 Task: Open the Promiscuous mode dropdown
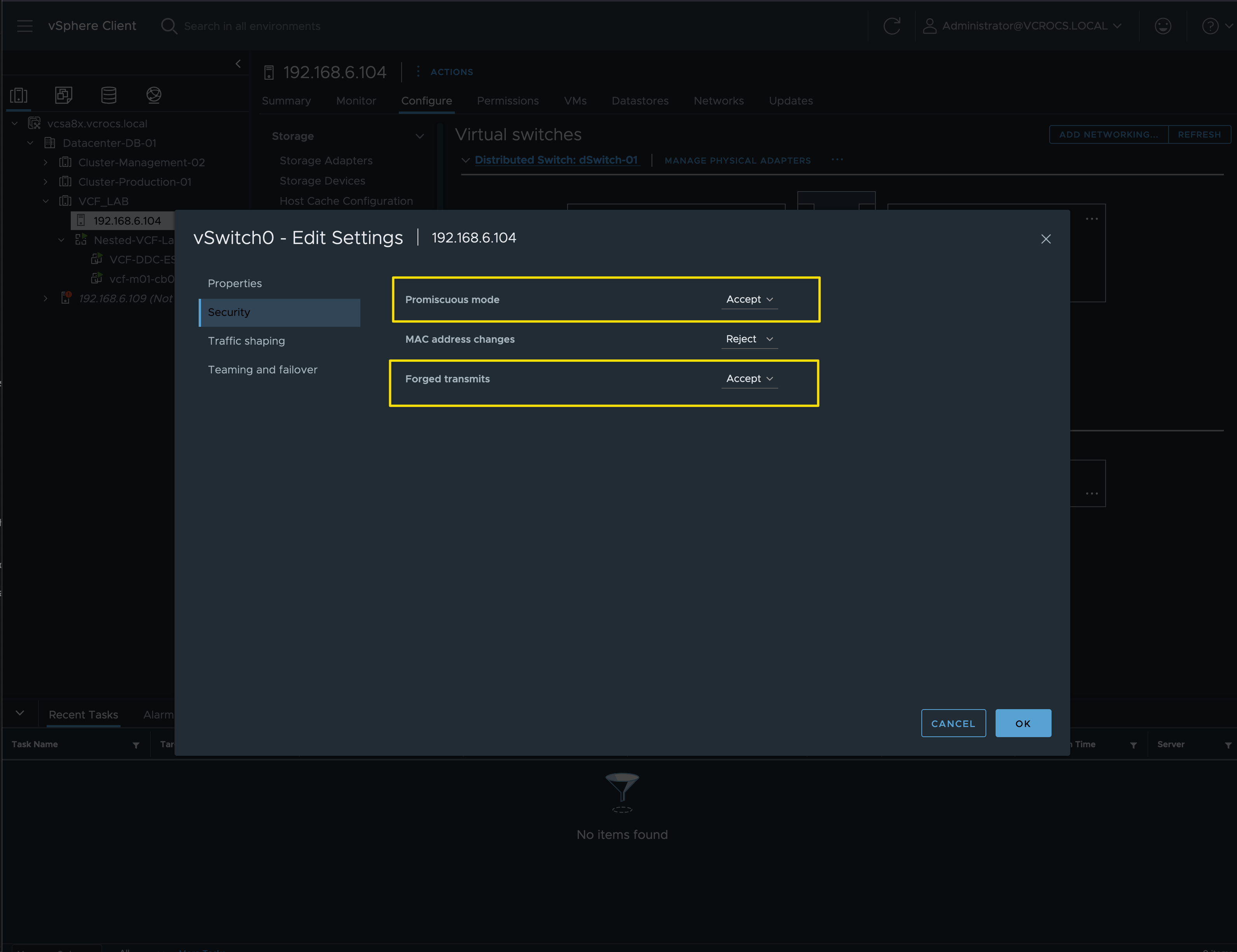click(x=749, y=300)
